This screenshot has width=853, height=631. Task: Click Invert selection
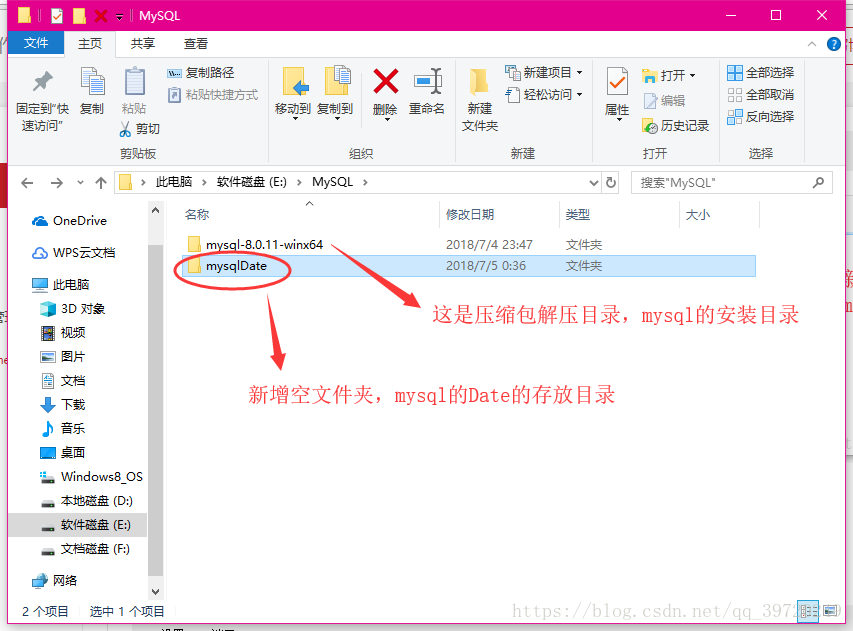pyautogui.click(x=761, y=116)
